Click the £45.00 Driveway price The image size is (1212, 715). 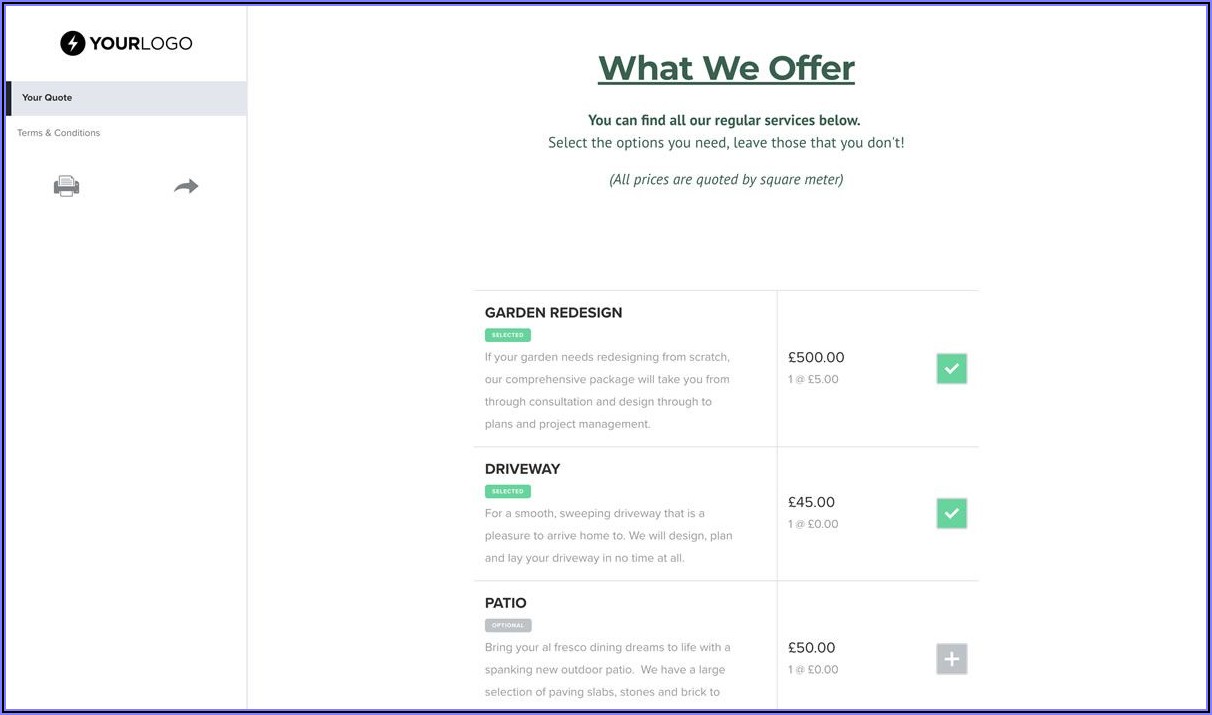pyautogui.click(x=811, y=502)
